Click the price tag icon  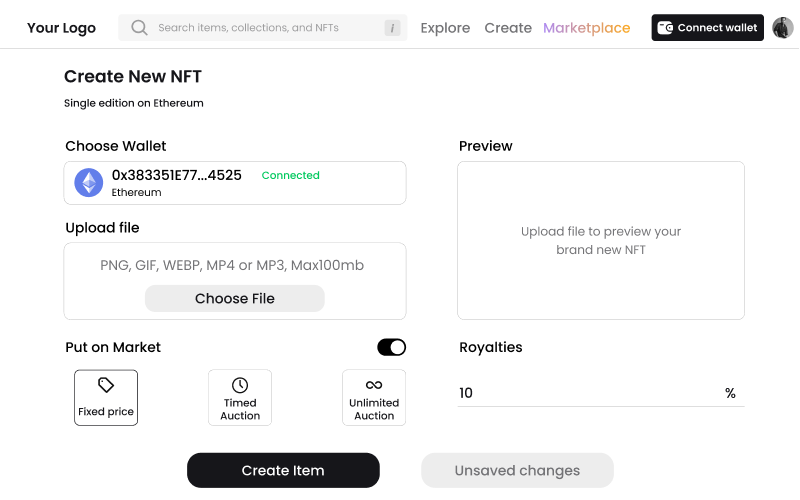click(x=106, y=385)
